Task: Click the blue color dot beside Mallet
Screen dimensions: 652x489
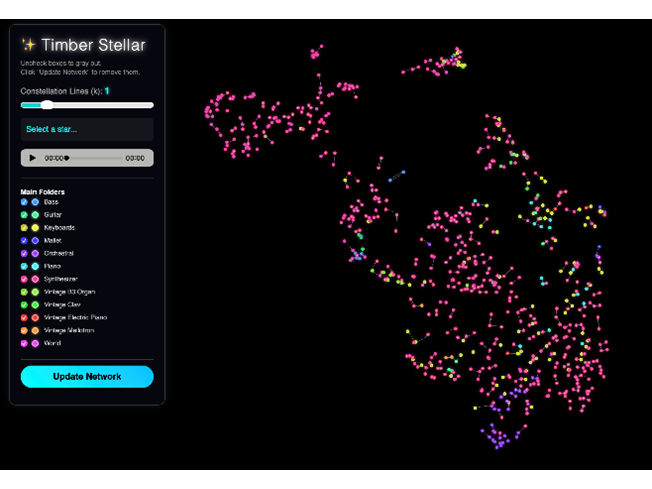Action: (x=35, y=241)
